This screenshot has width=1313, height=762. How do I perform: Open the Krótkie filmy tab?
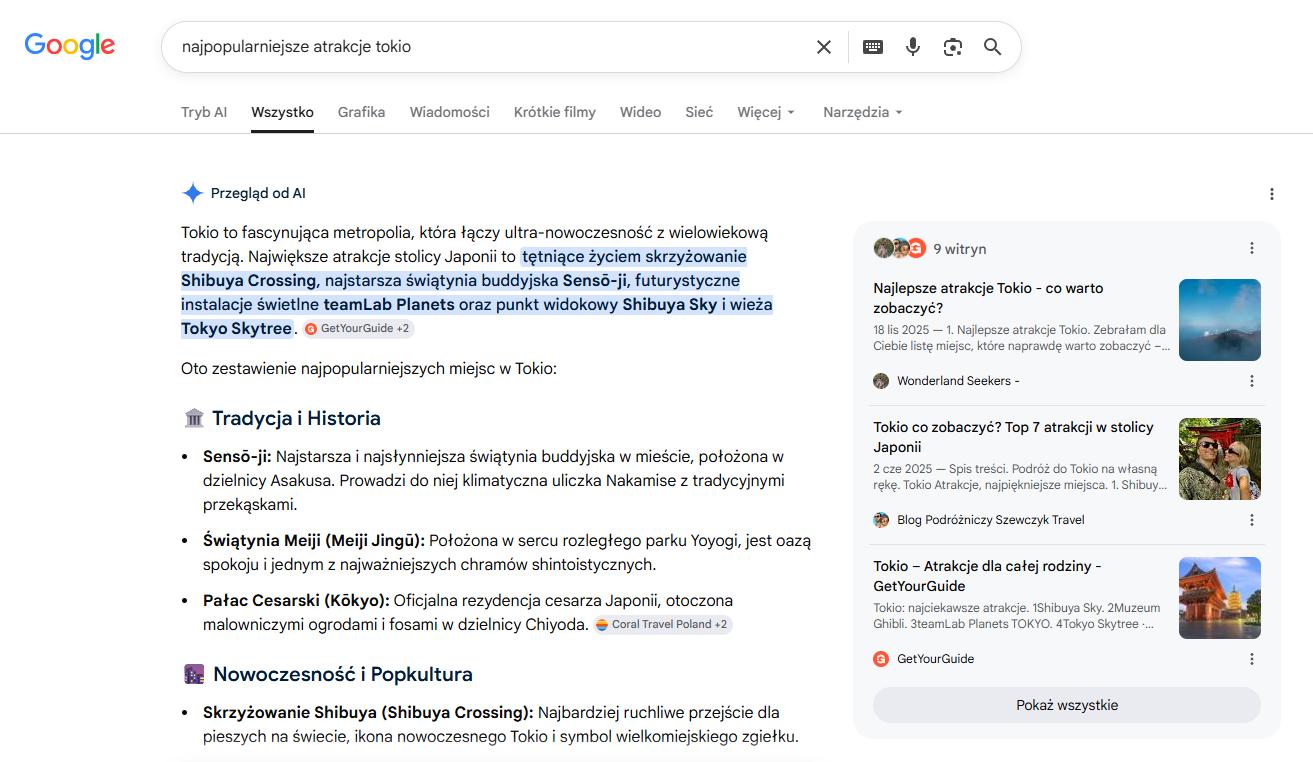click(555, 112)
